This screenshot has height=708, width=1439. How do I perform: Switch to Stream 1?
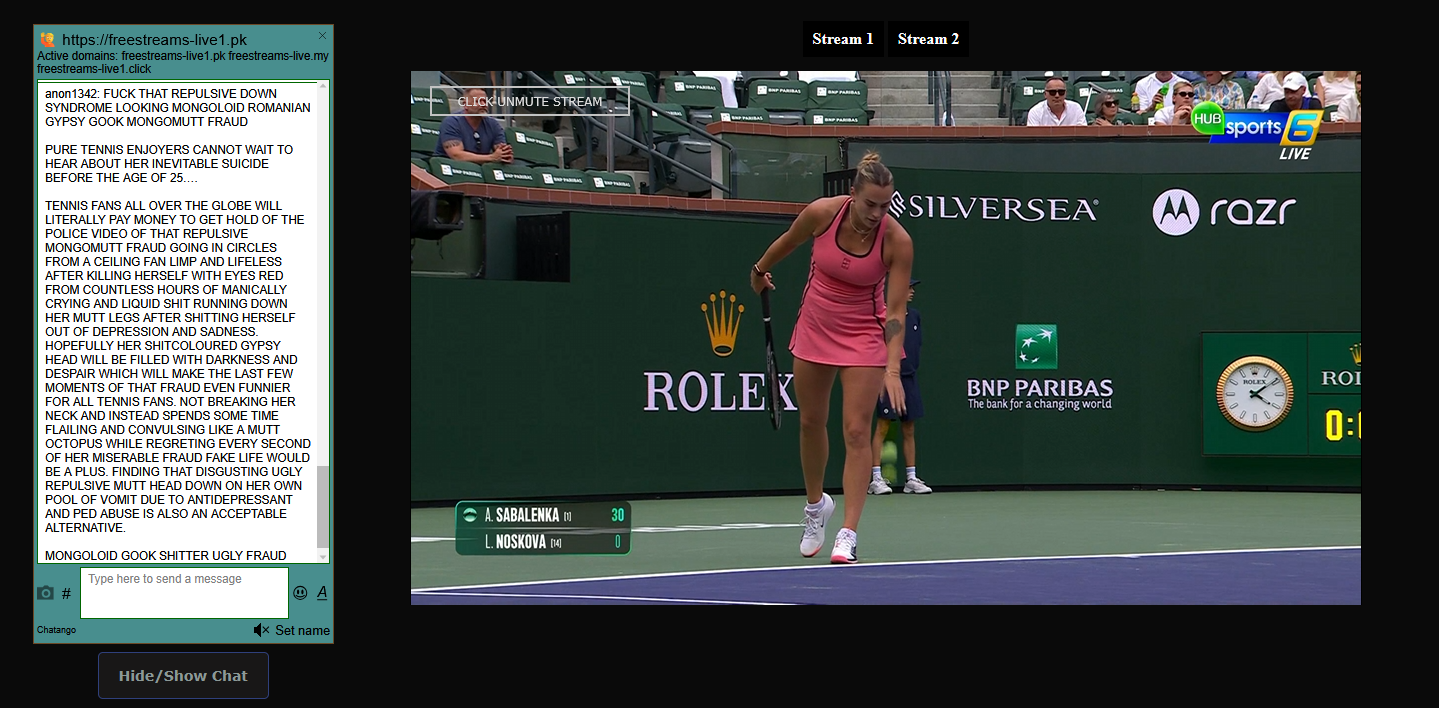point(843,39)
